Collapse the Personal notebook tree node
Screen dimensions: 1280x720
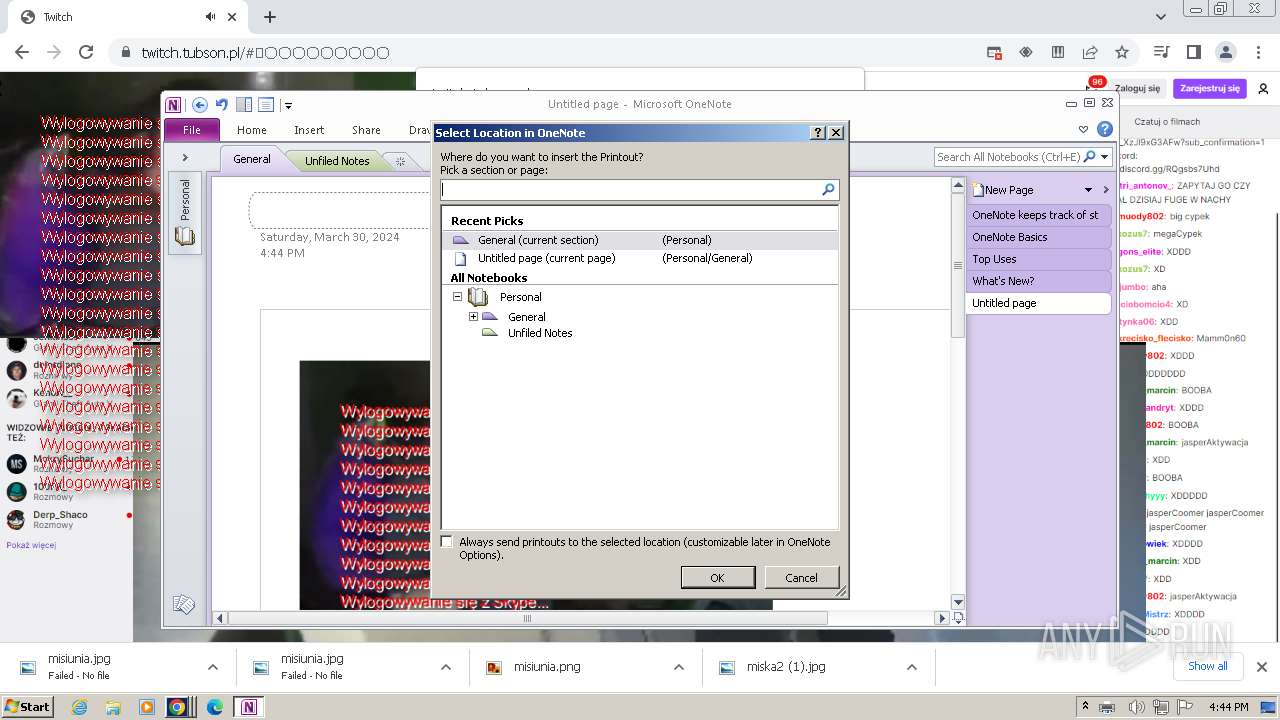pos(457,297)
